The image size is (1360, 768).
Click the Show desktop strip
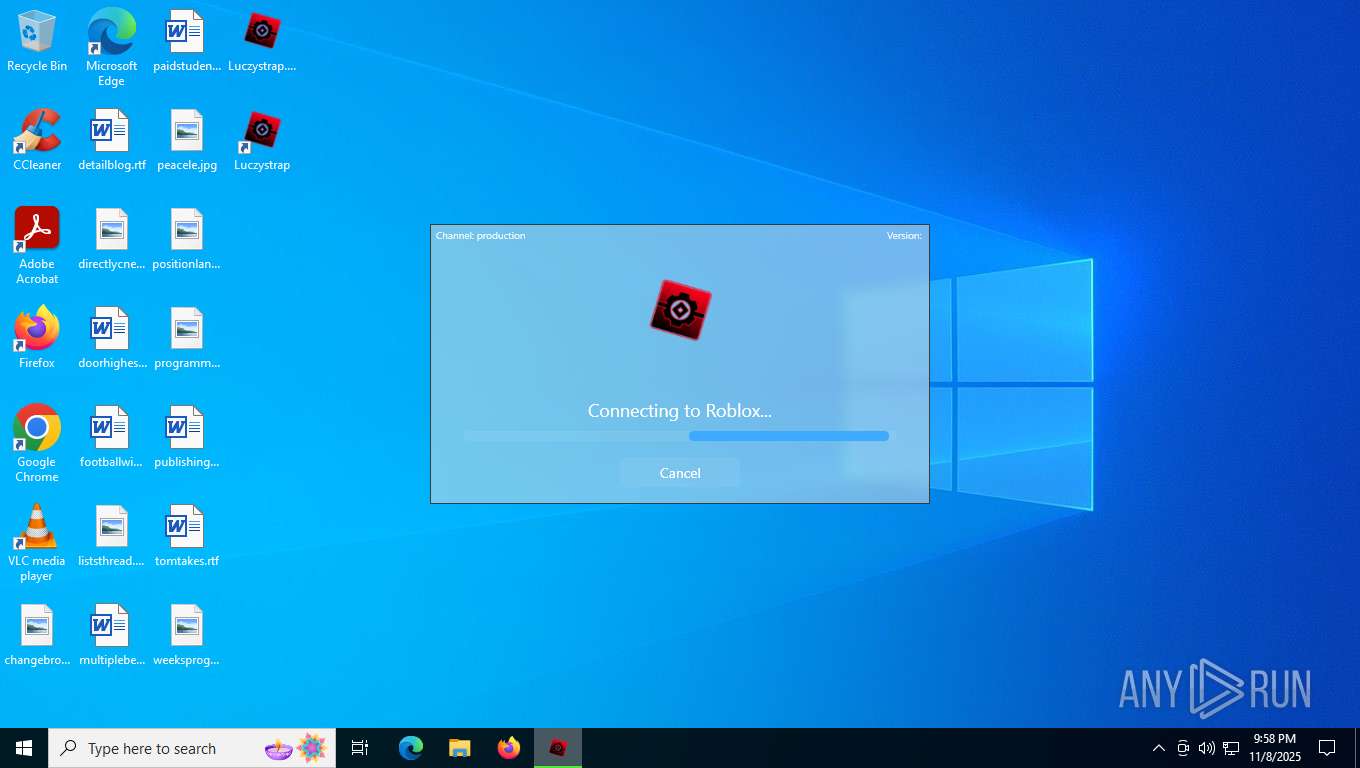pyautogui.click(x=1357, y=748)
